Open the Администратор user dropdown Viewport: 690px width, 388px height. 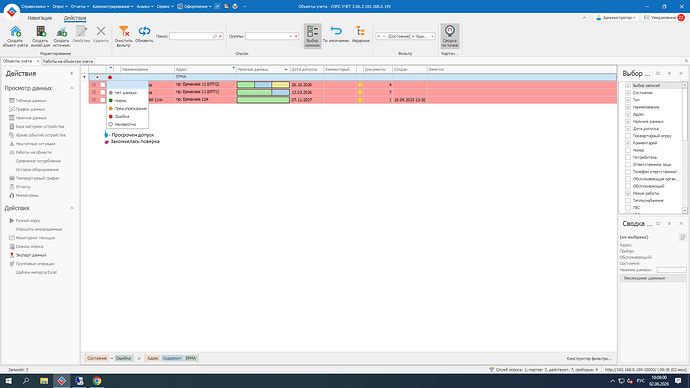[616, 18]
